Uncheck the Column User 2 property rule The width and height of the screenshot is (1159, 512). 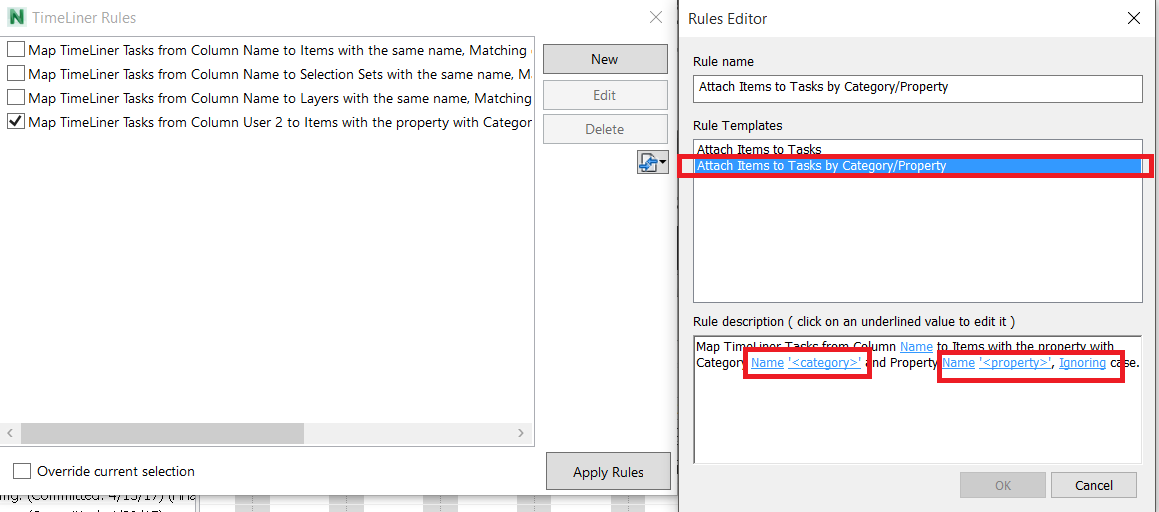(x=16, y=122)
